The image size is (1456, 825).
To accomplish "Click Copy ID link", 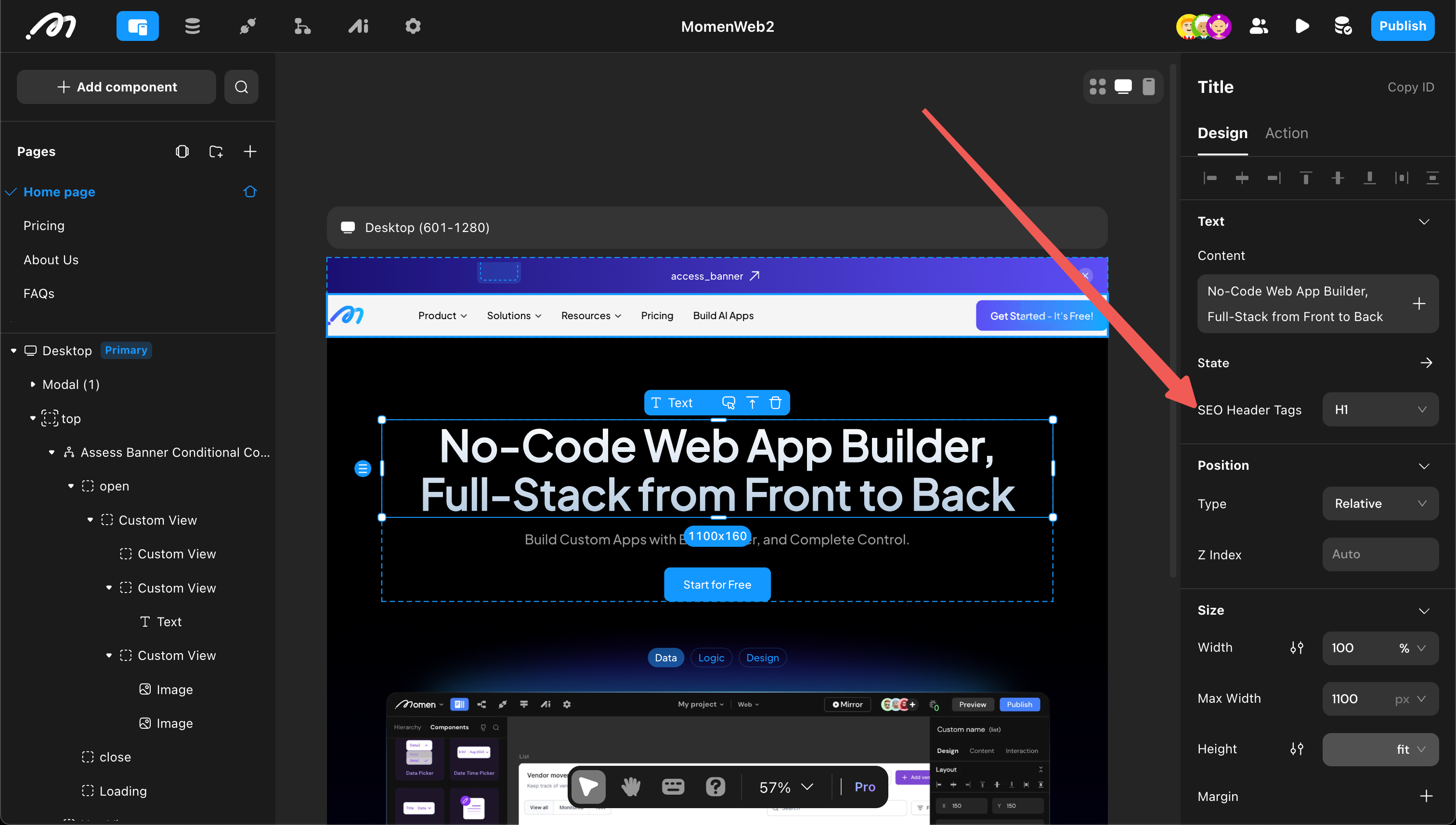I will pos(1411,87).
